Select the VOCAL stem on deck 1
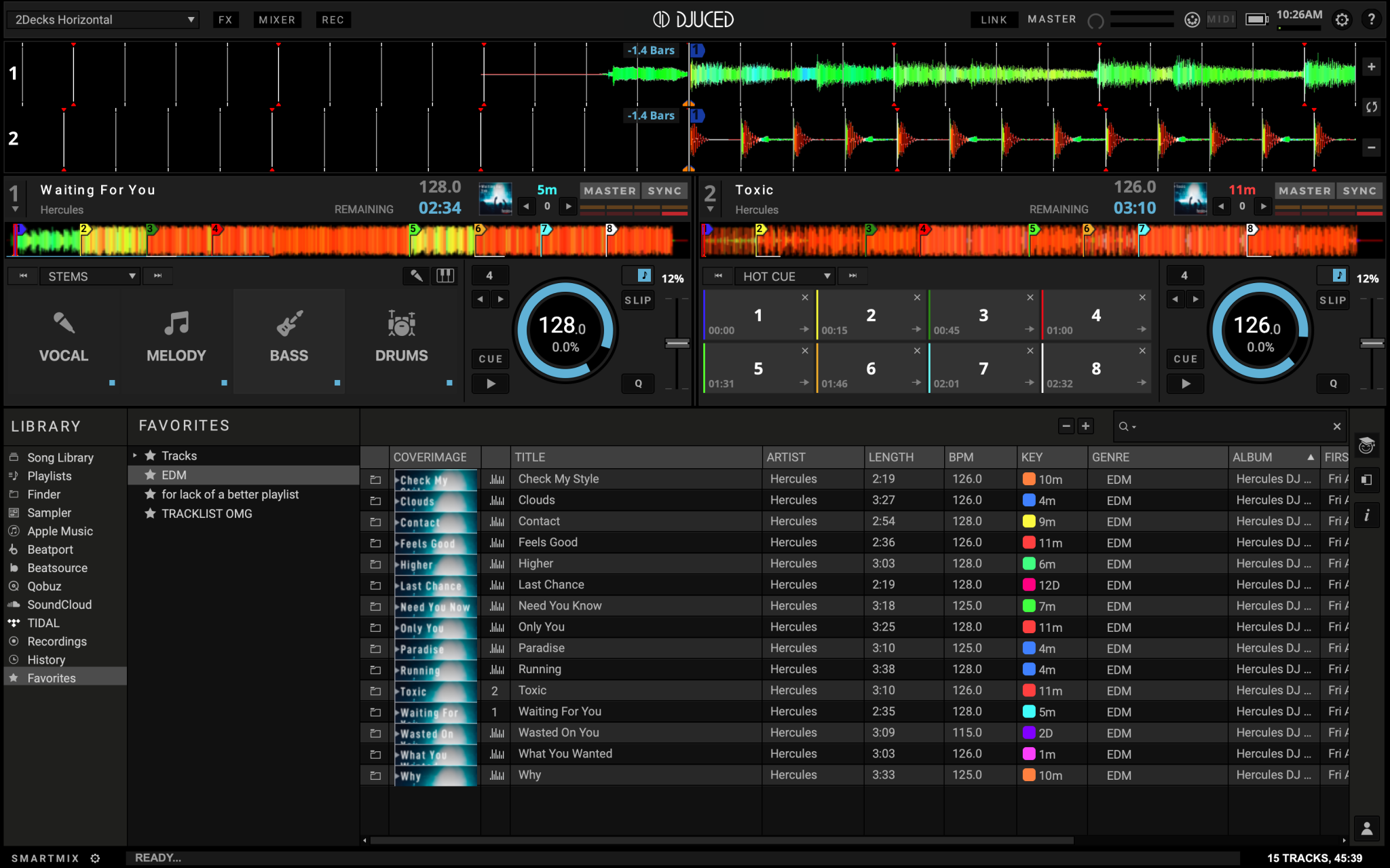The image size is (1390, 868). [64, 339]
